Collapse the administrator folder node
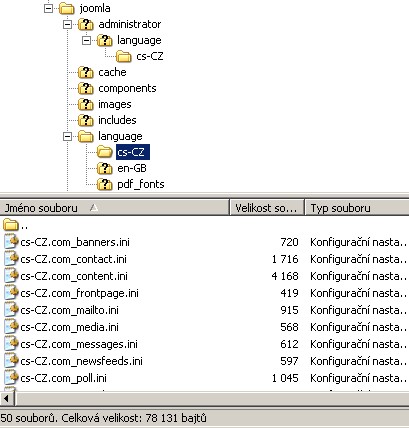 [67, 24]
